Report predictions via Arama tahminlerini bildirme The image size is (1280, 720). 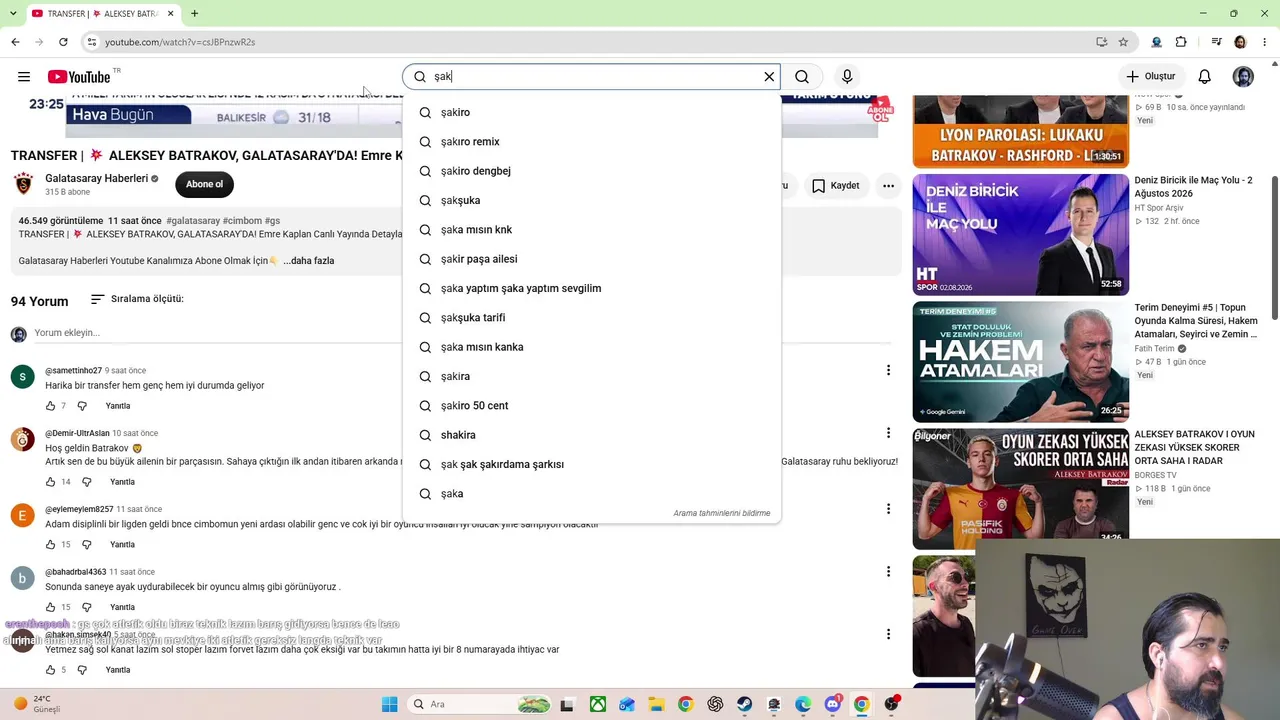click(722, 513)
